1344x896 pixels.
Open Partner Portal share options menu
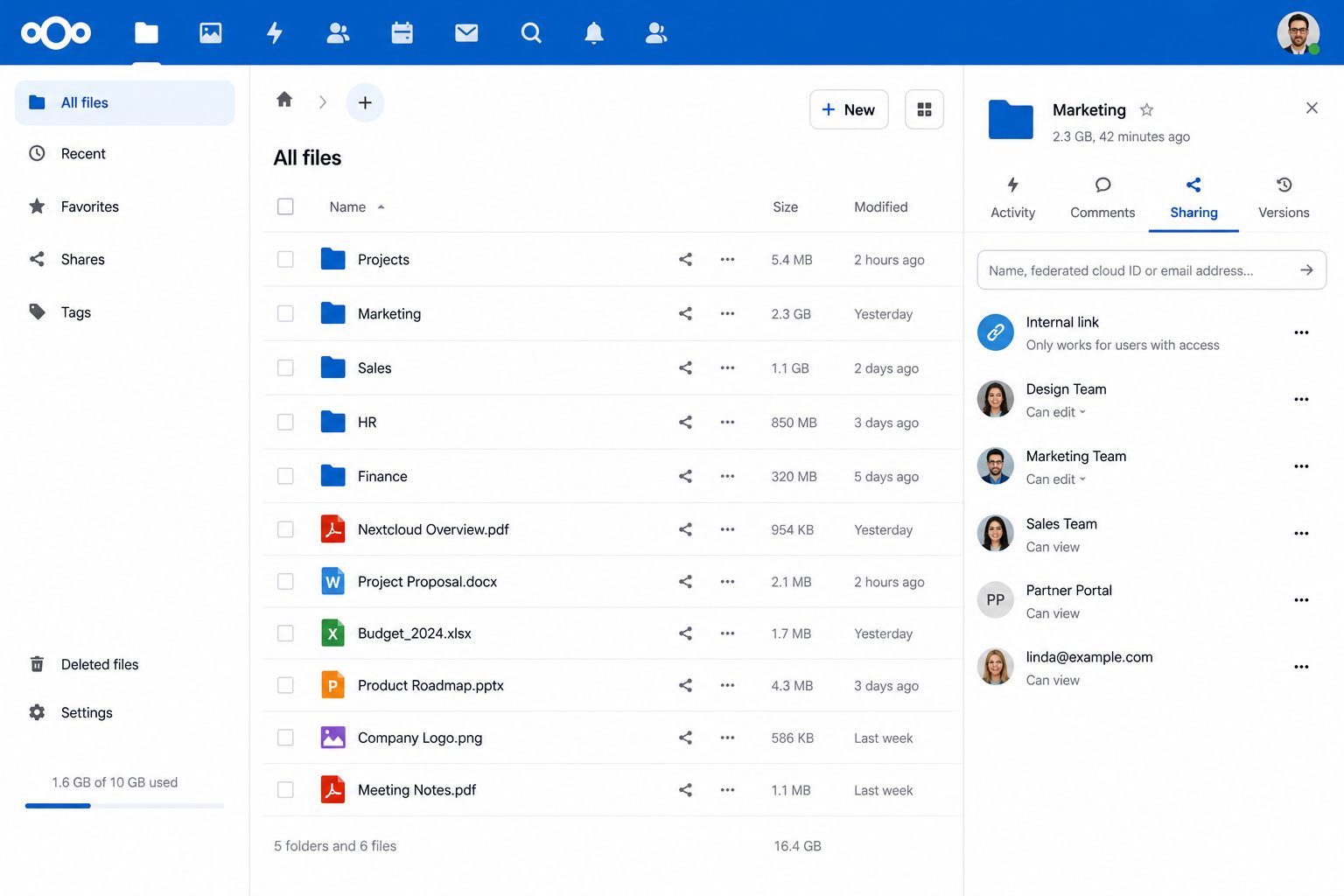pyautogui.click(x=1301, y=600)
